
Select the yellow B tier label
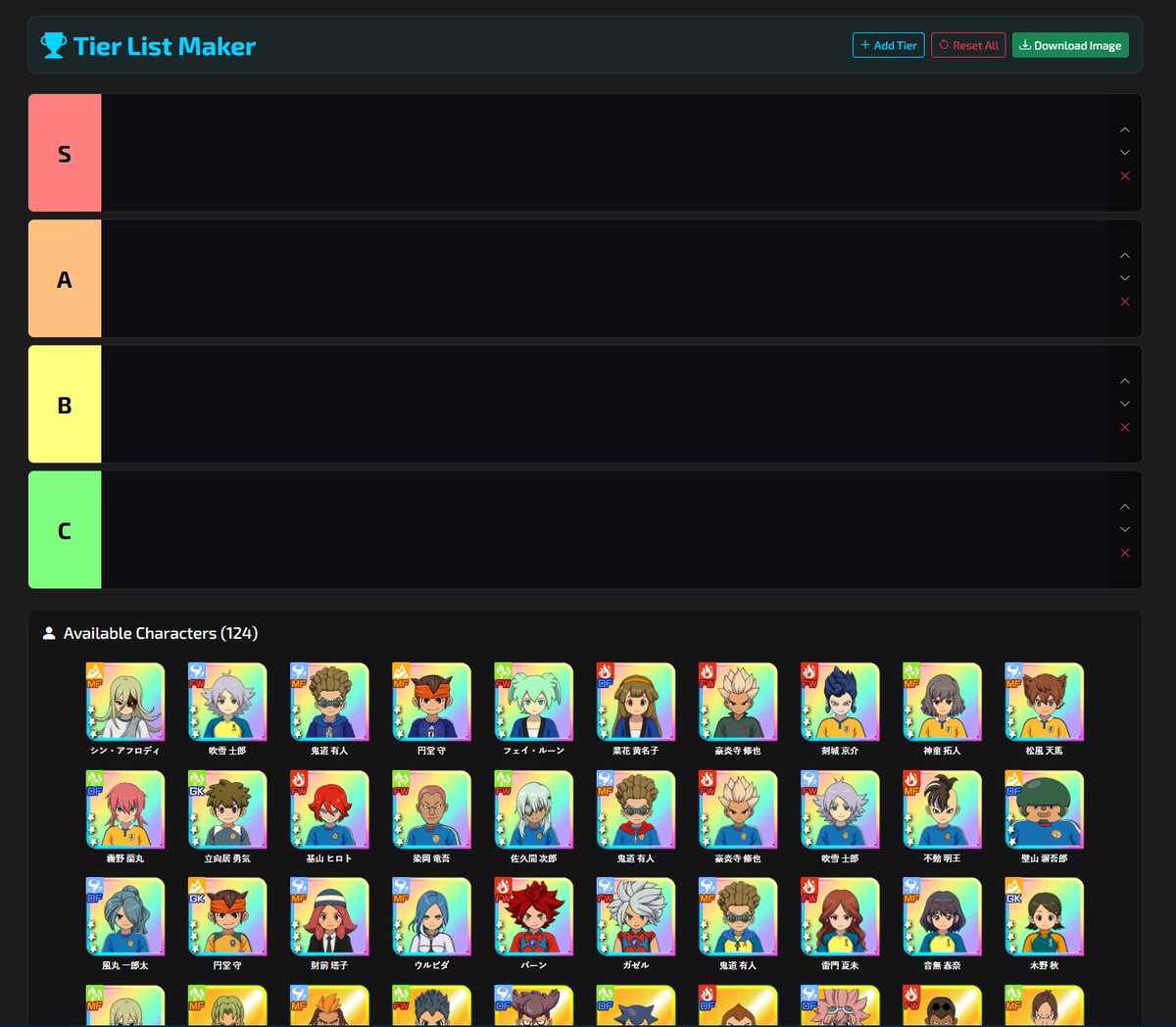65,405
